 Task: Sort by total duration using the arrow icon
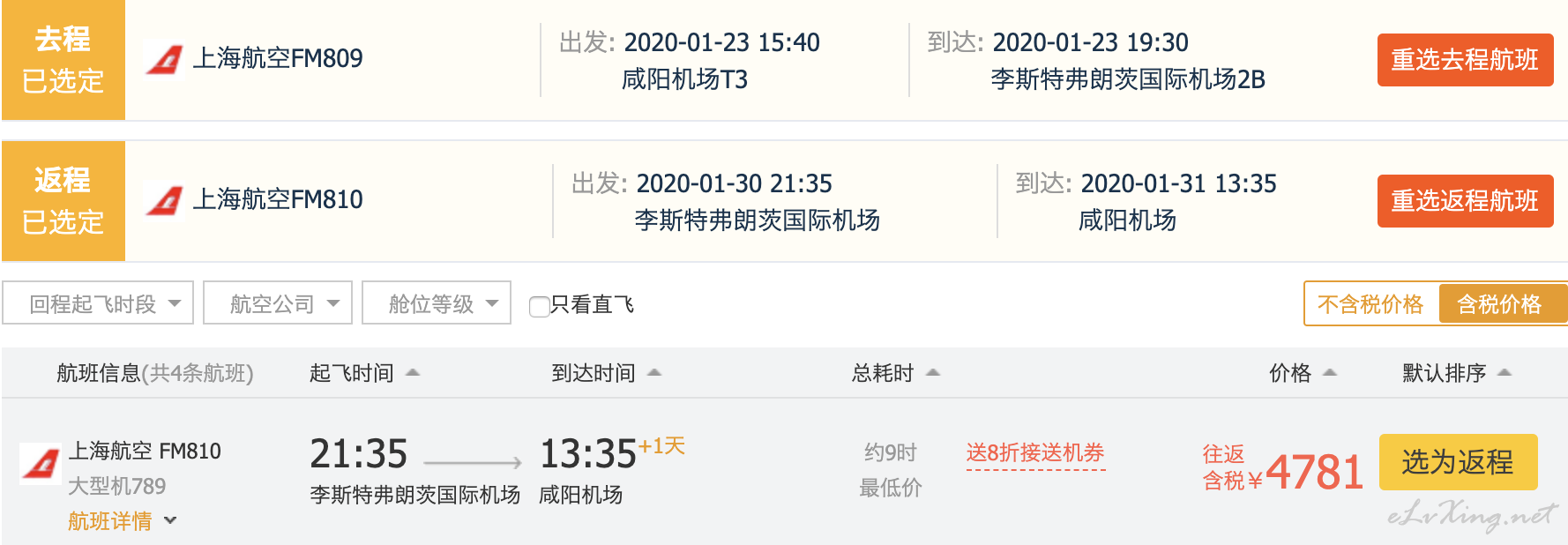point(933,373)
